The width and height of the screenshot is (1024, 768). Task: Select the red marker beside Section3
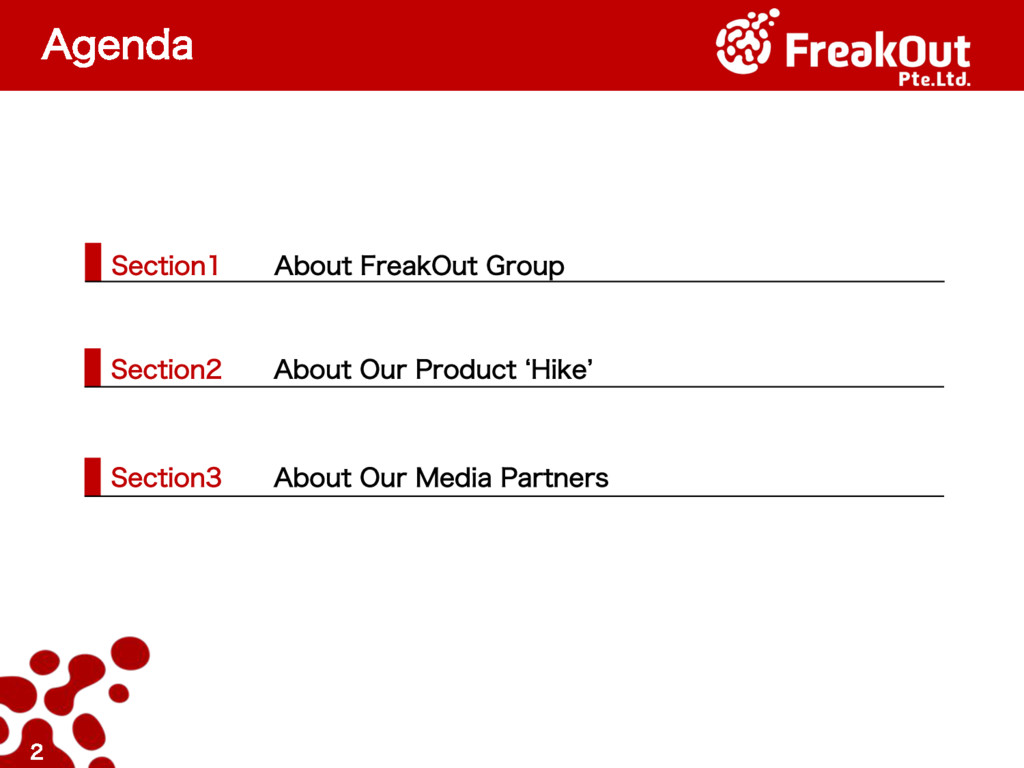click(93, 476)
